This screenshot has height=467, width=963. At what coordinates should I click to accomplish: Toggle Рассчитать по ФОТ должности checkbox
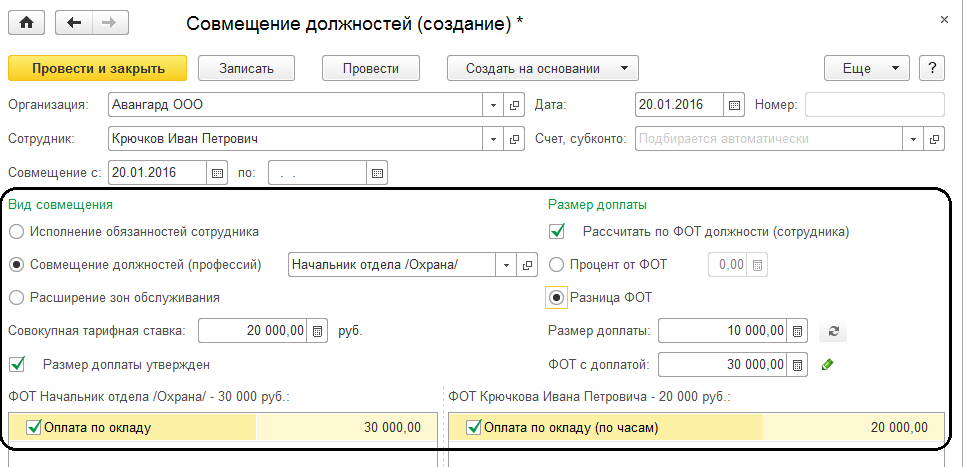pos(558,231)
